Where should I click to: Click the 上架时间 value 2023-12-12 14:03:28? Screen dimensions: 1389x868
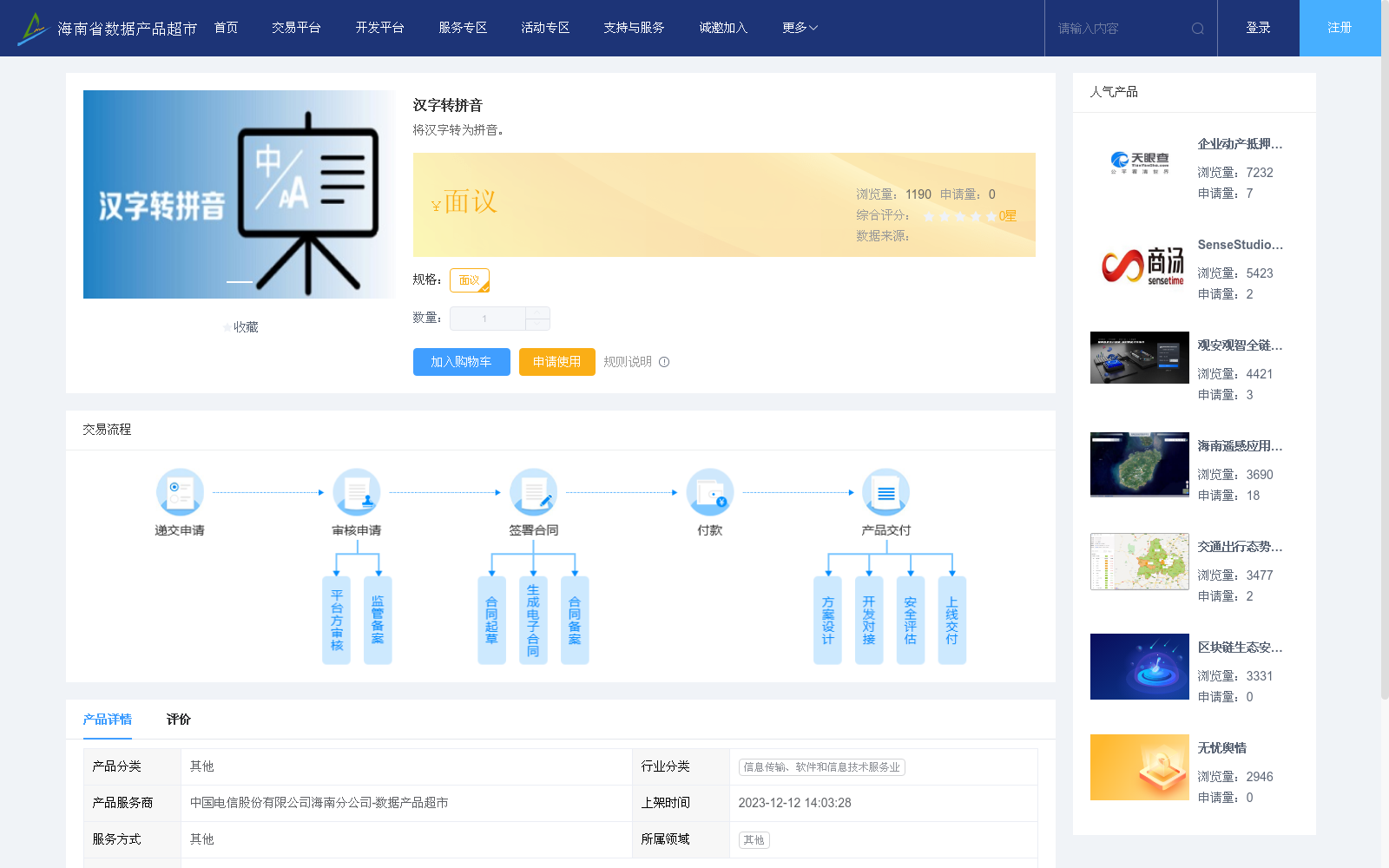795,803
